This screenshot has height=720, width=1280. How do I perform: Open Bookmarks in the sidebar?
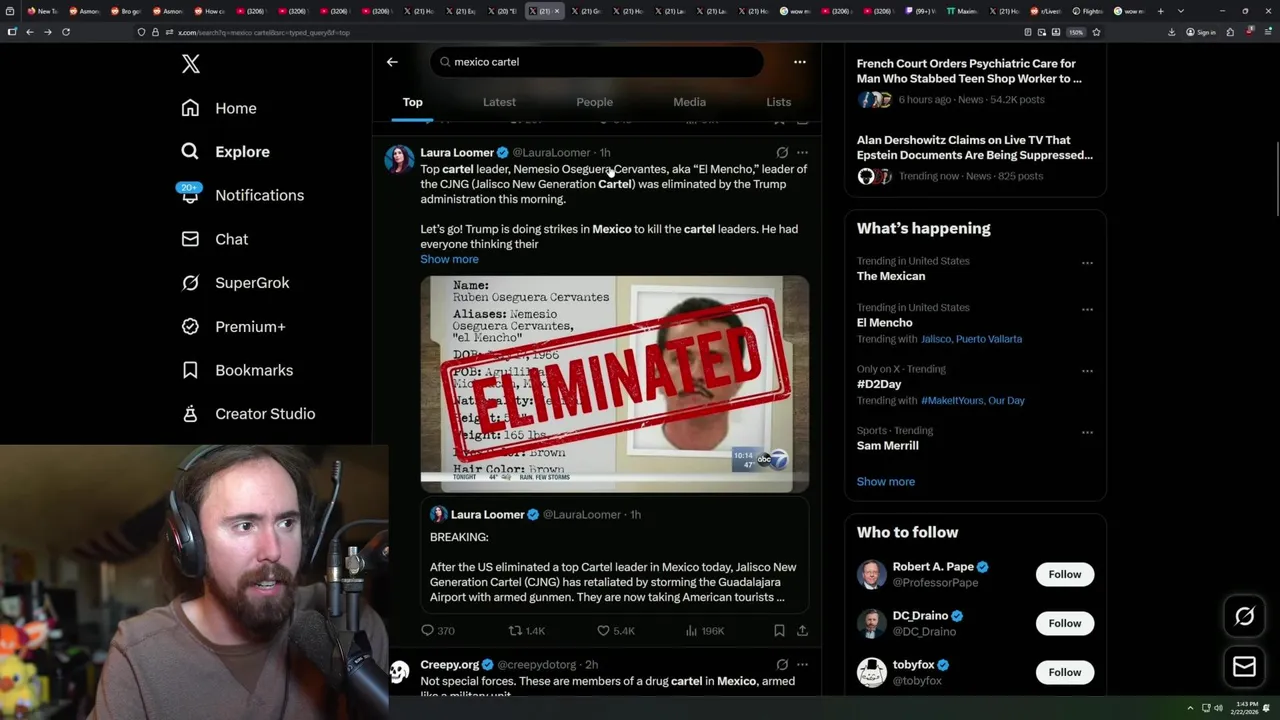(x=237, y=370)
